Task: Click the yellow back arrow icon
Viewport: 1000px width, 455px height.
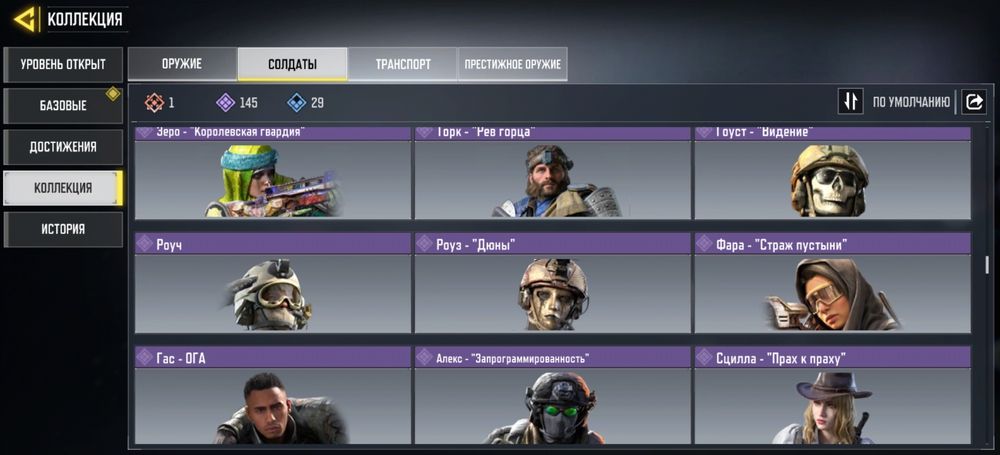Action: (x=24, y=20)
